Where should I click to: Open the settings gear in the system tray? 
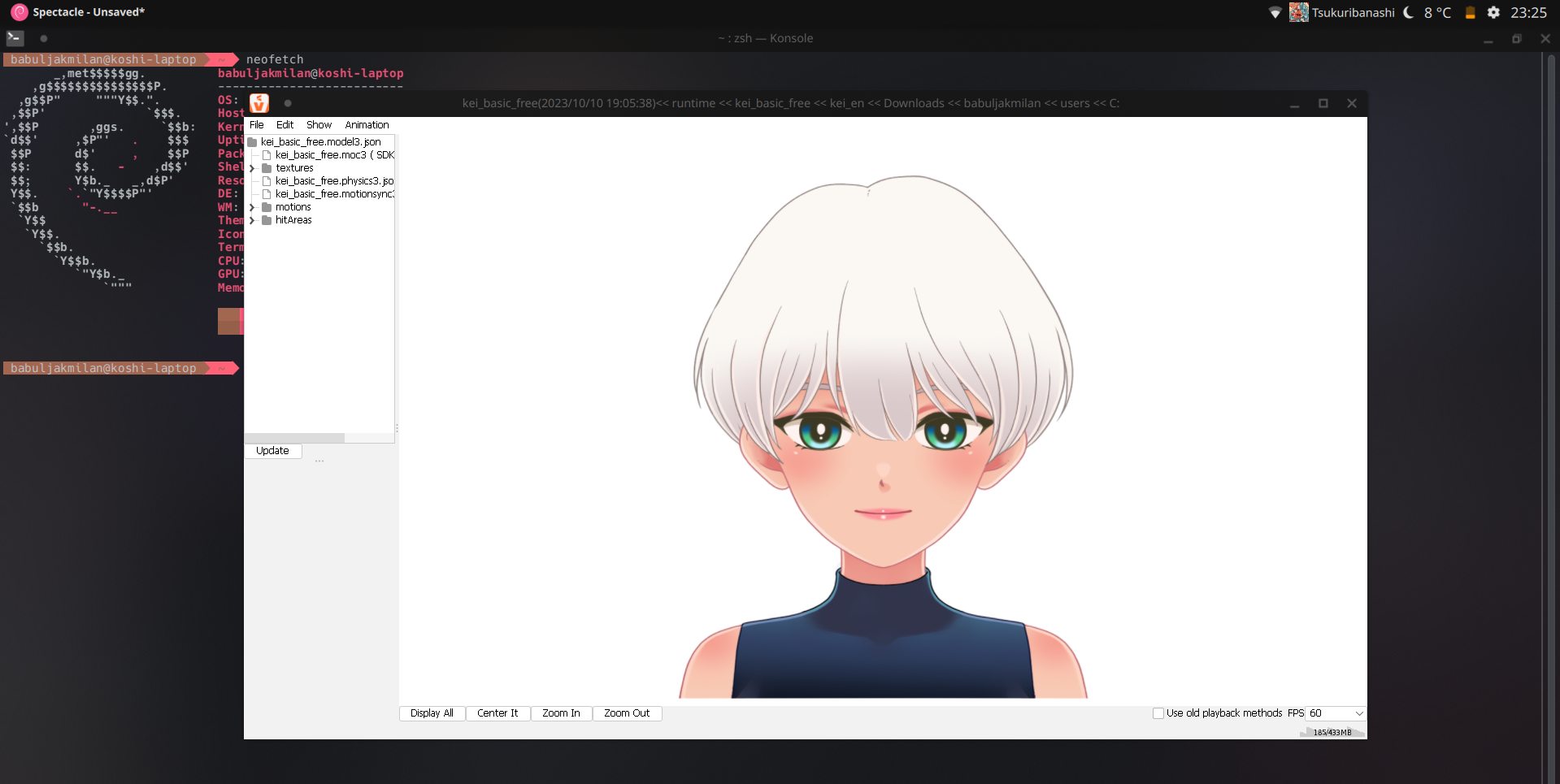pyautogui.click(x=1493, y=12)
